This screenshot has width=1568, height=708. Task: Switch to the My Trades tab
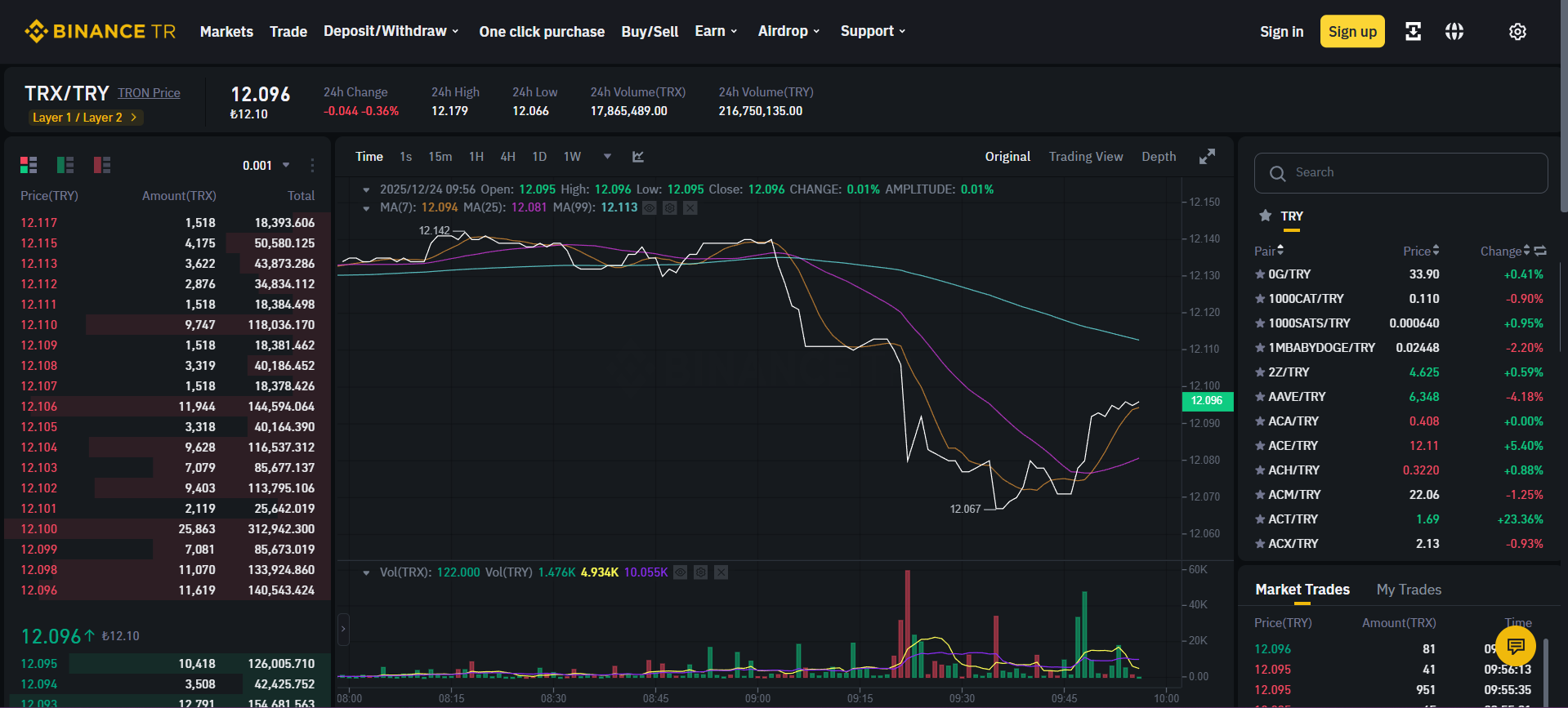click(1409, 590)
